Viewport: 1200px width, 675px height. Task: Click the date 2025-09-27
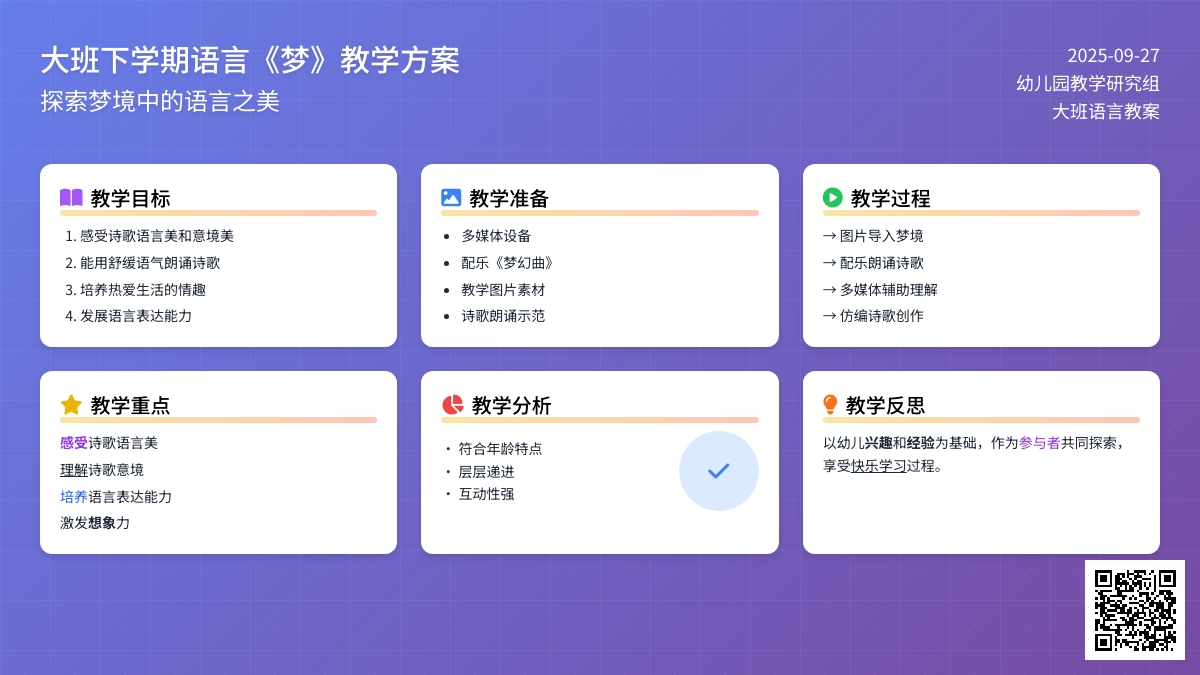tap(1113, 56)
